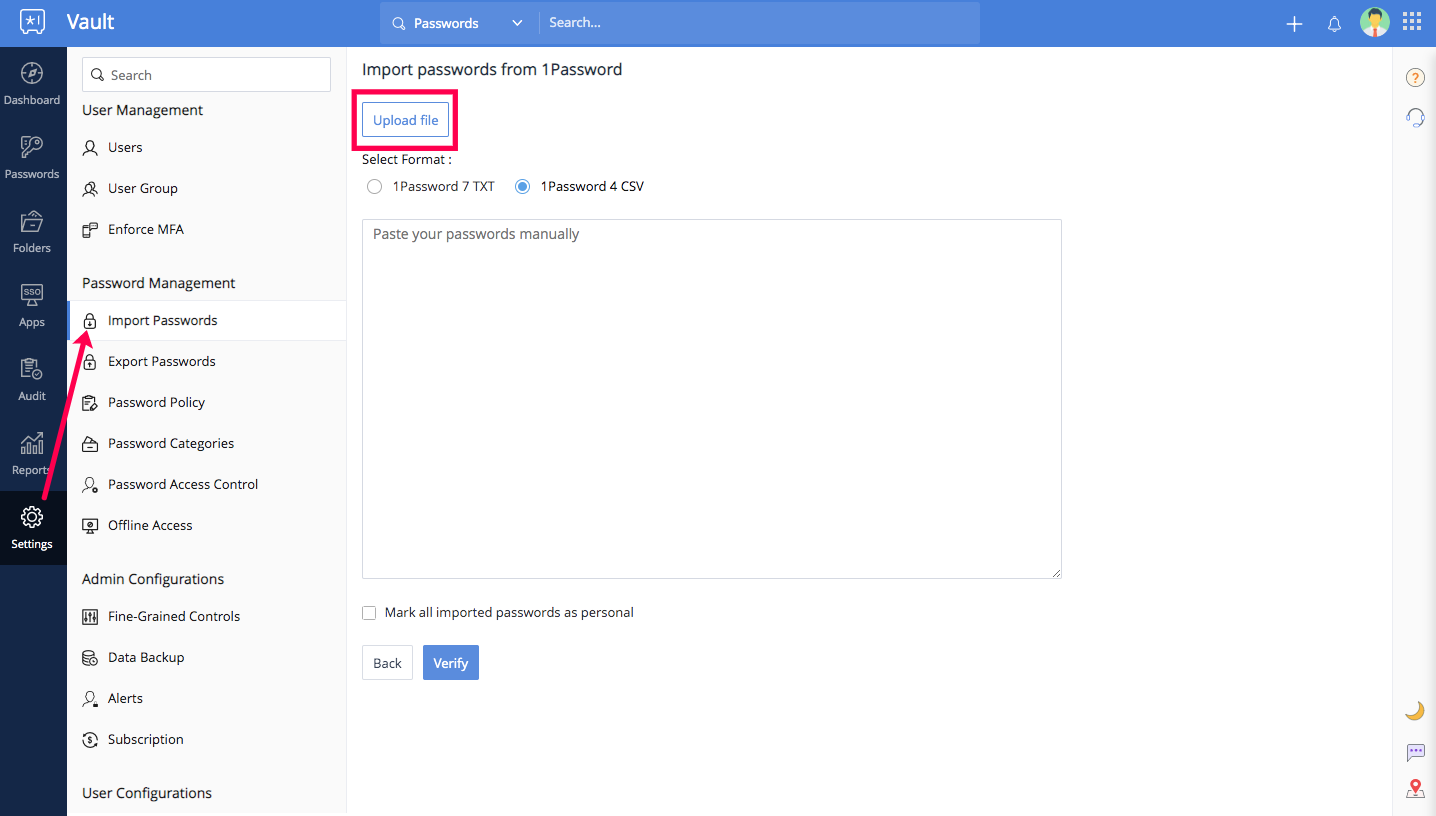
Task: Click the Password Policy icon
Action: point(90,403)
